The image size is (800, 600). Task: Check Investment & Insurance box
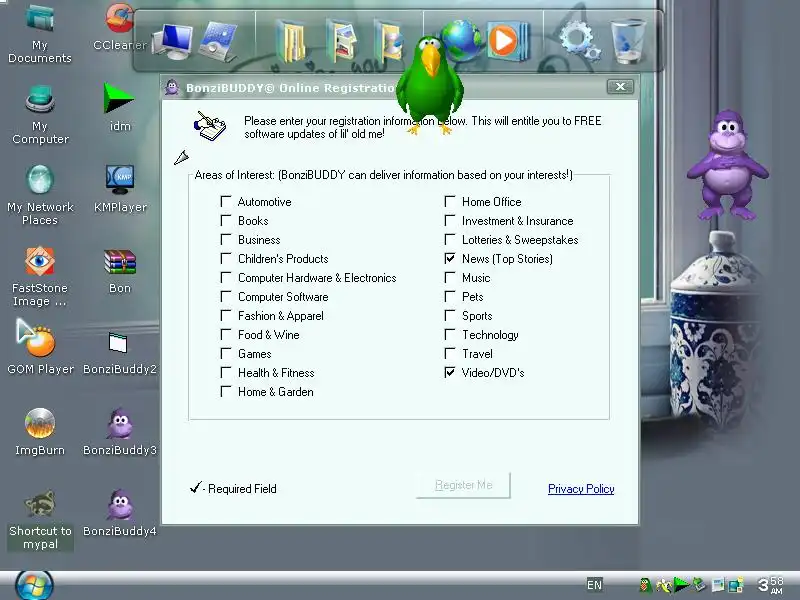[449, 220]
